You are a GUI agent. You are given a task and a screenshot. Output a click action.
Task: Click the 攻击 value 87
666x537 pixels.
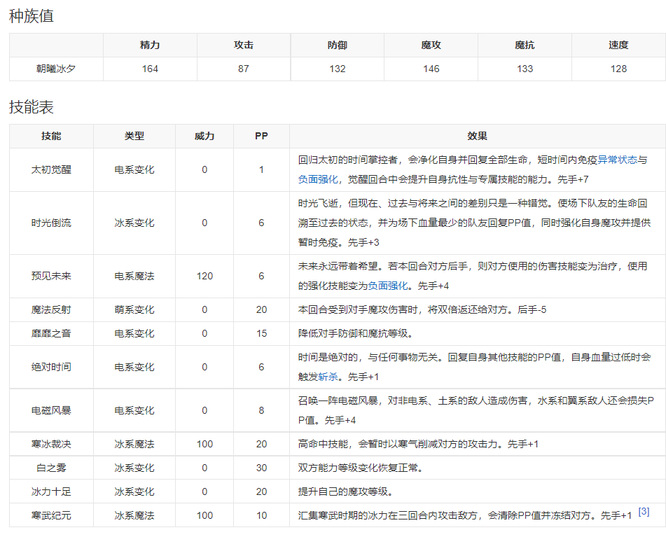coord(243,69)
